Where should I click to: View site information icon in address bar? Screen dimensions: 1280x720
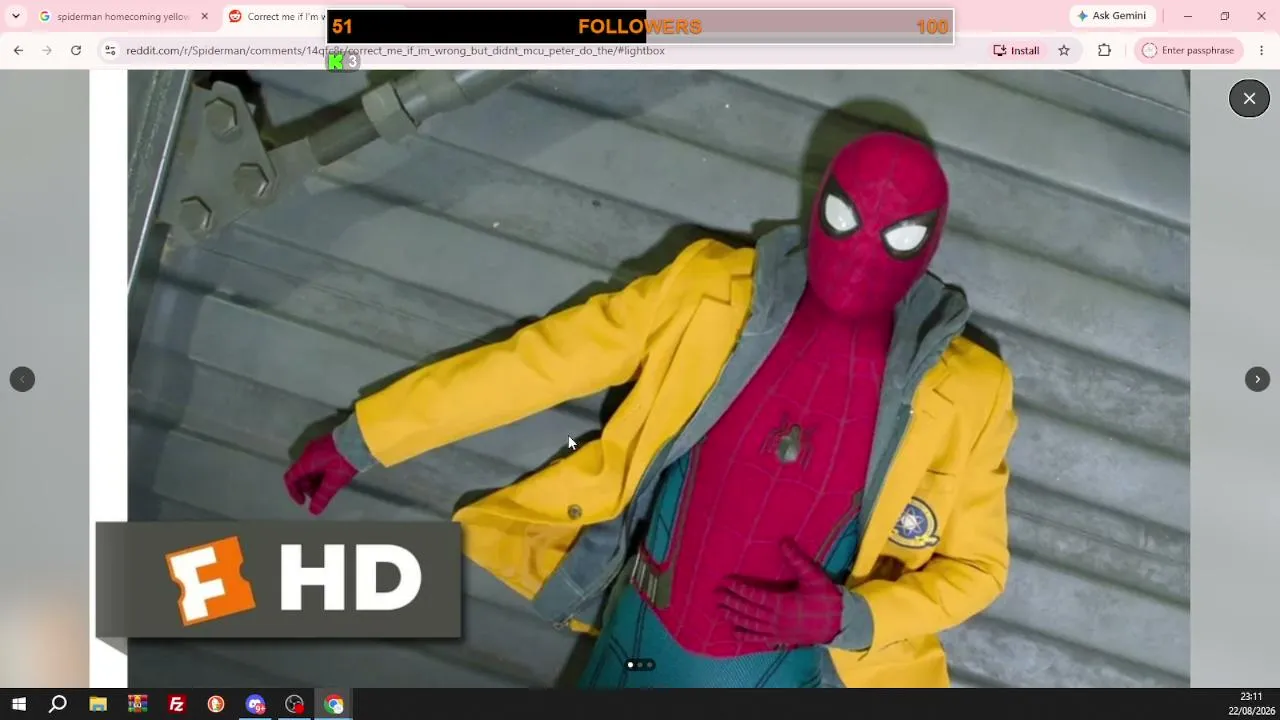click(110, 50)
